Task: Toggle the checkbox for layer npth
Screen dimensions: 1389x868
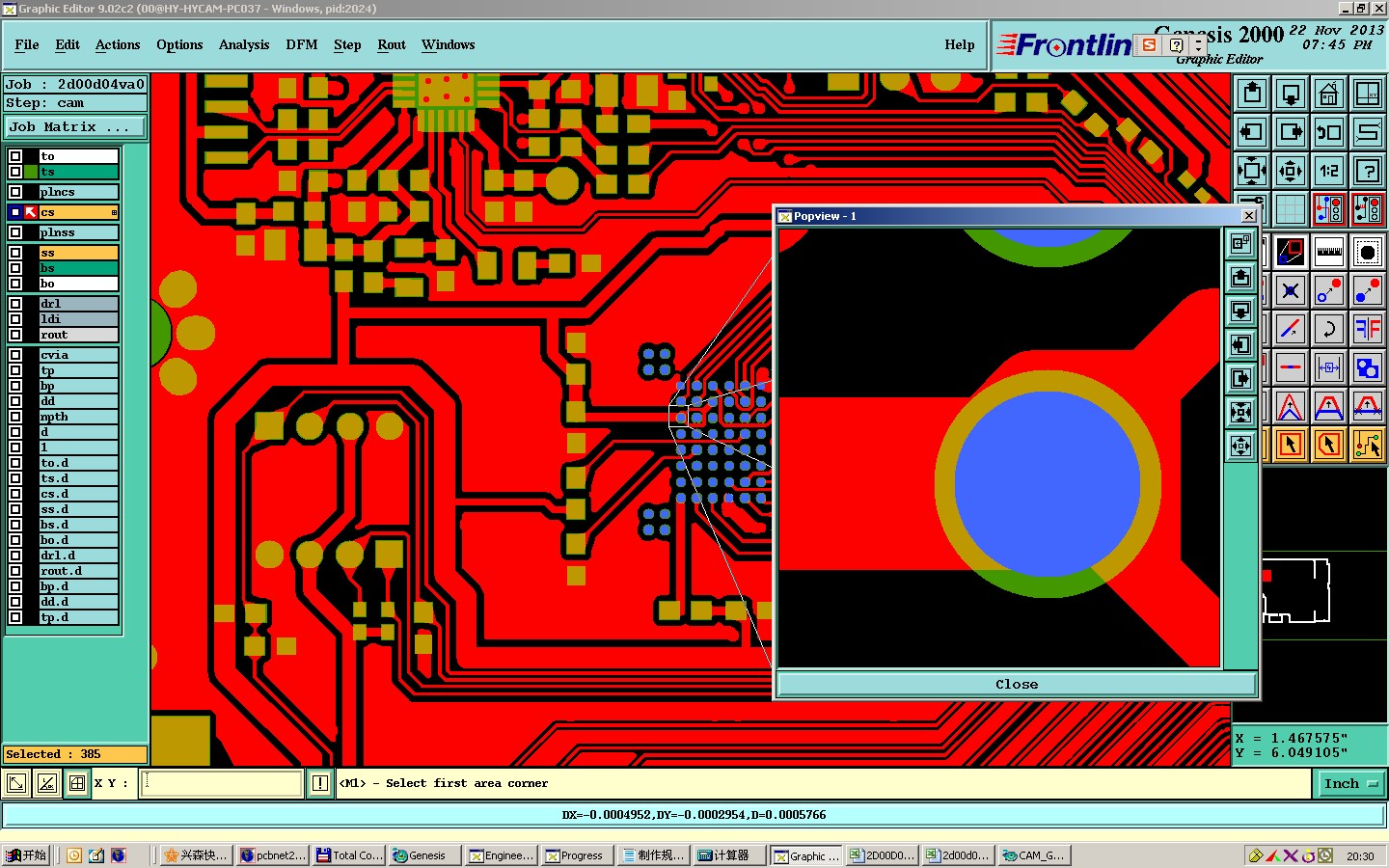Action: [15, 417]
